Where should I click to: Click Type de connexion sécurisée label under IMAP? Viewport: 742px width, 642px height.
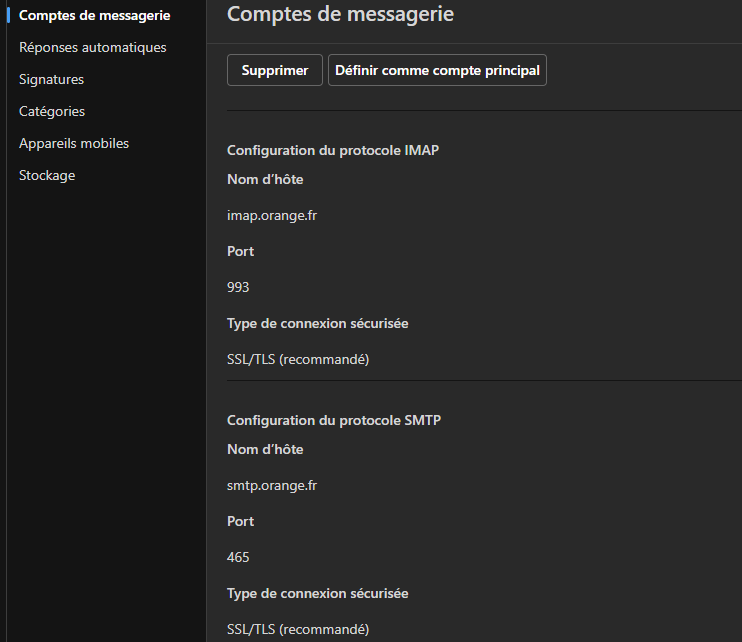pos(317,323)
